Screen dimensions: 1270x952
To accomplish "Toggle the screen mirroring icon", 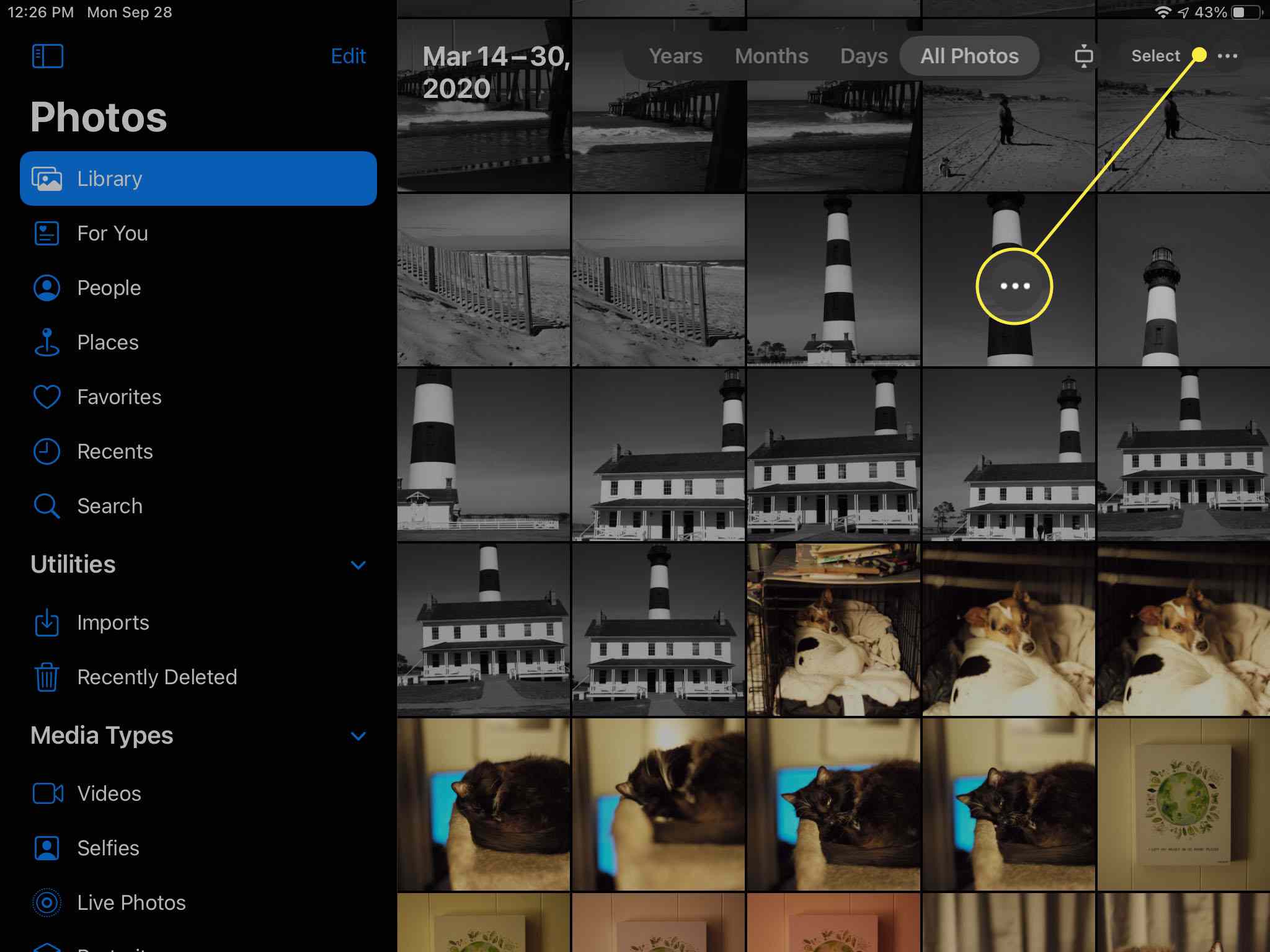I will click(x=1084, y=56).
